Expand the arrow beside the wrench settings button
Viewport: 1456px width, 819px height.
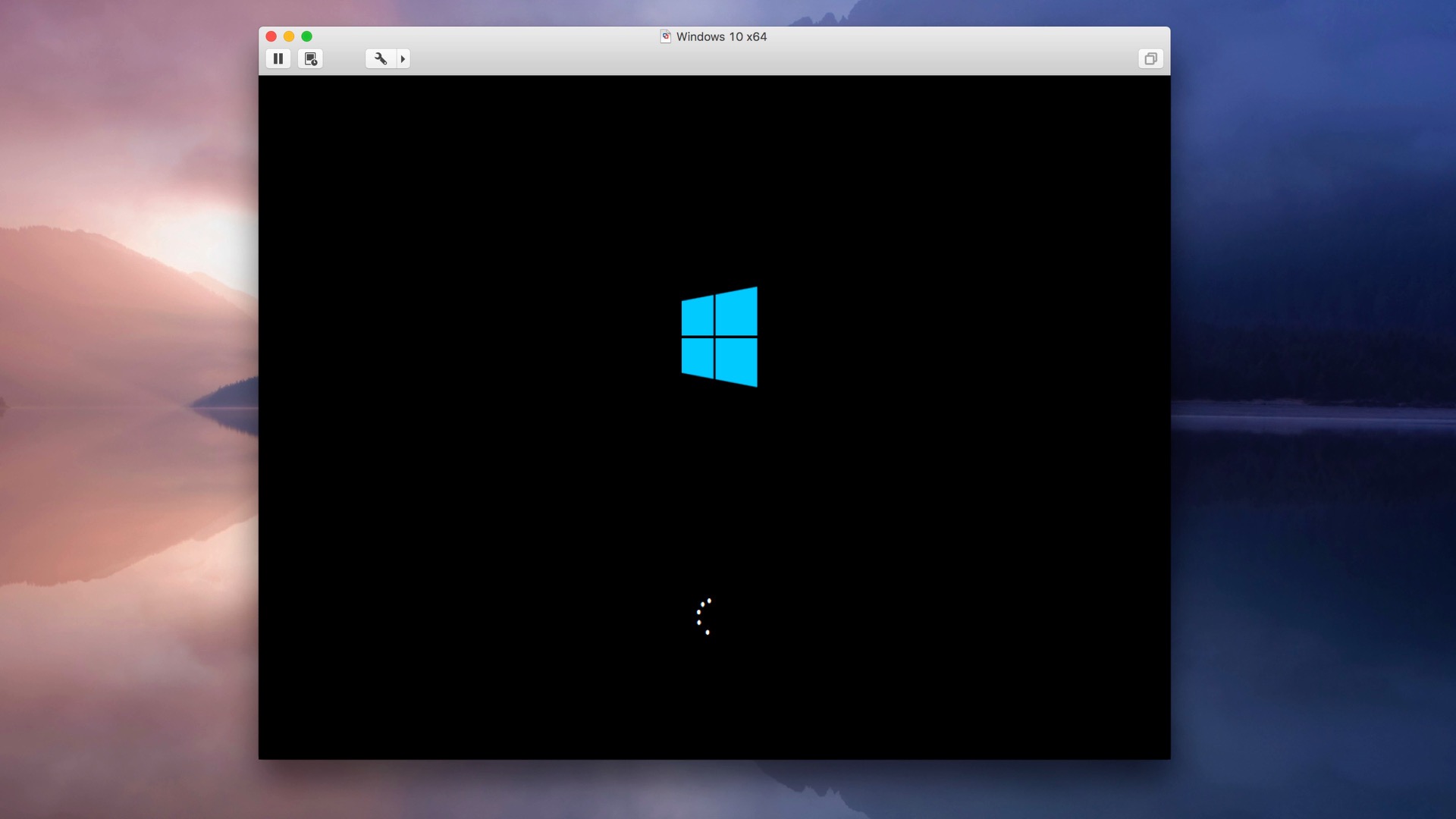tap(403, 58)
